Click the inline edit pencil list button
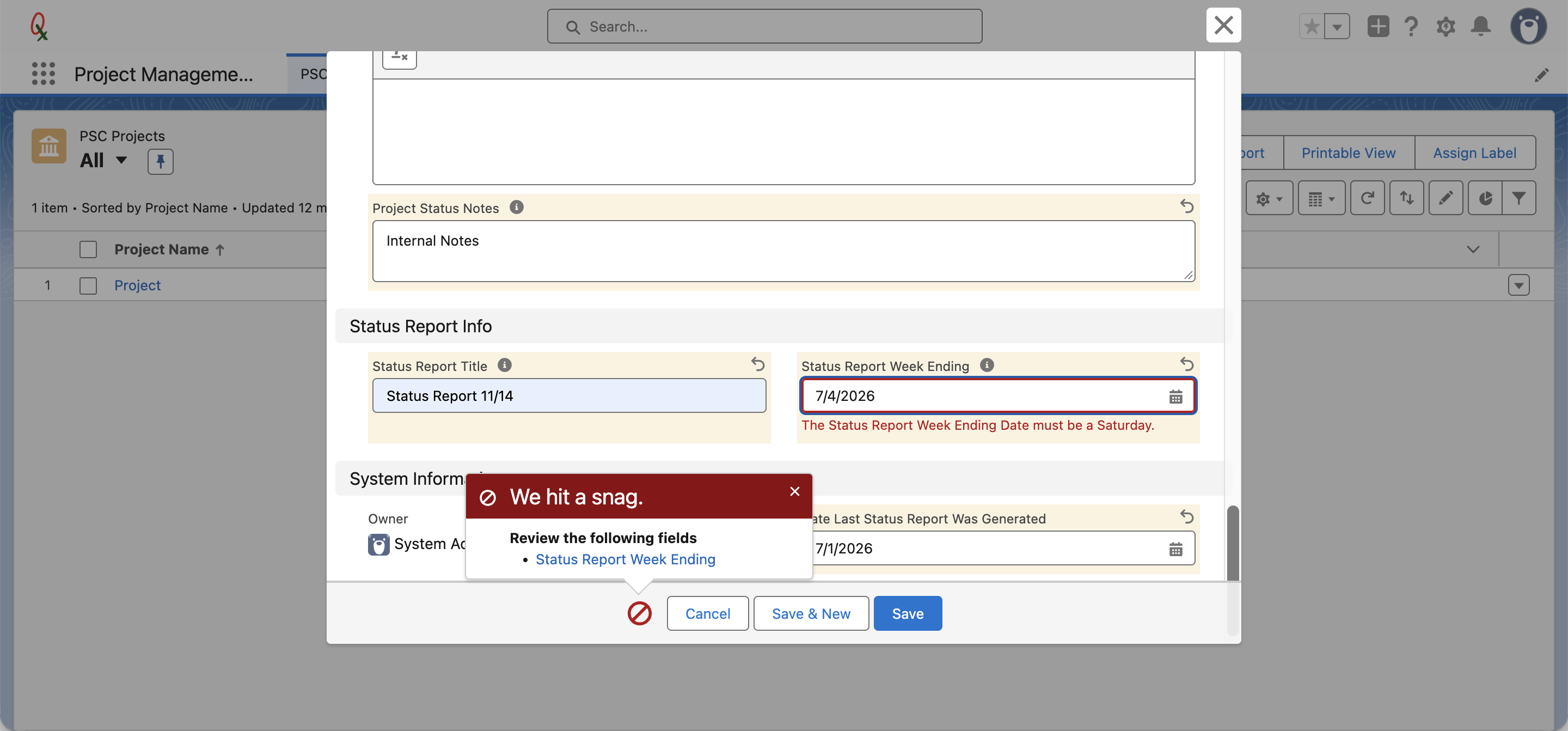Viewport: 1568px width, 731px height. (x=1445, y=198)
